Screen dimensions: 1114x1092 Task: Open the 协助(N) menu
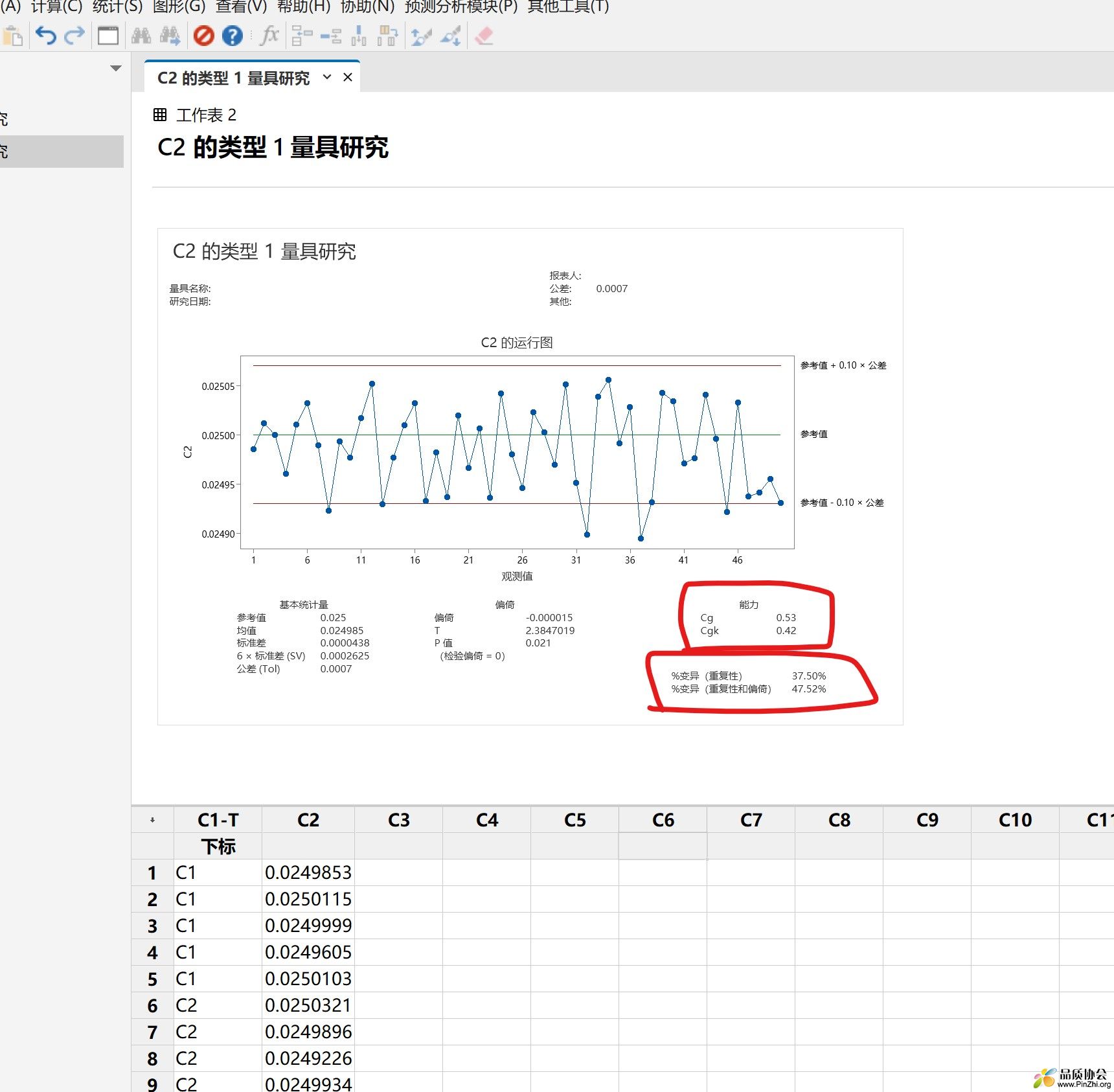coord(367,6)
